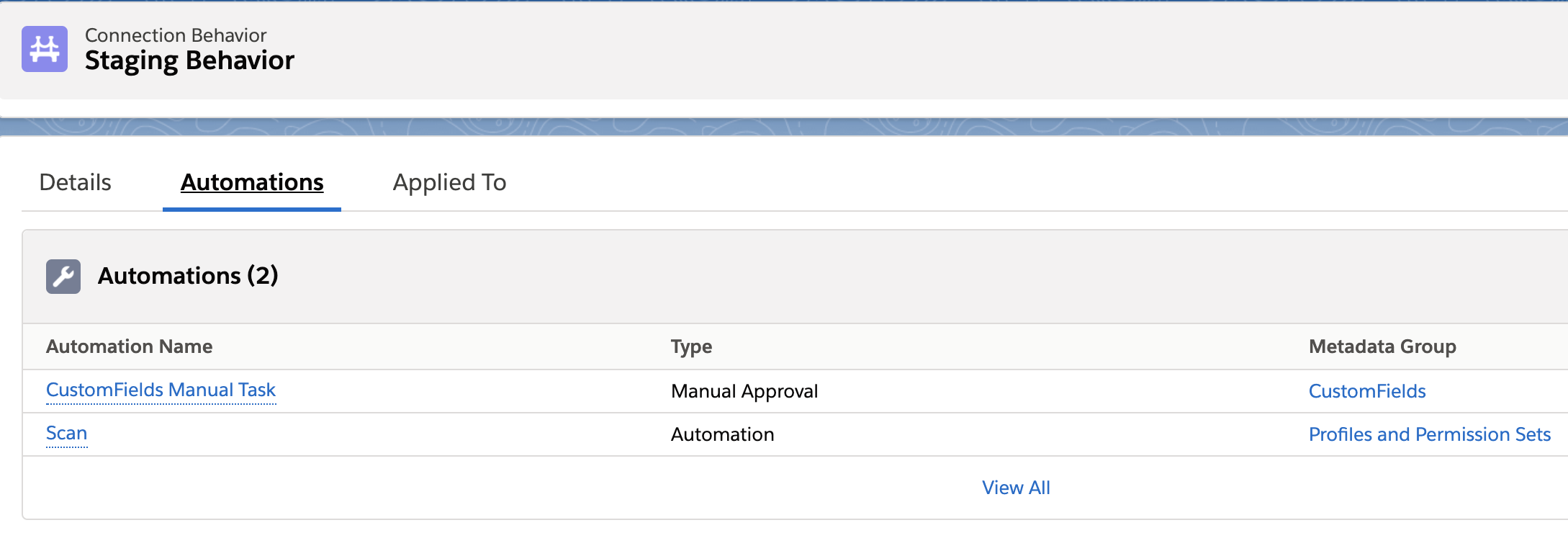Switch to the Details tab

[x=76, y=182]
